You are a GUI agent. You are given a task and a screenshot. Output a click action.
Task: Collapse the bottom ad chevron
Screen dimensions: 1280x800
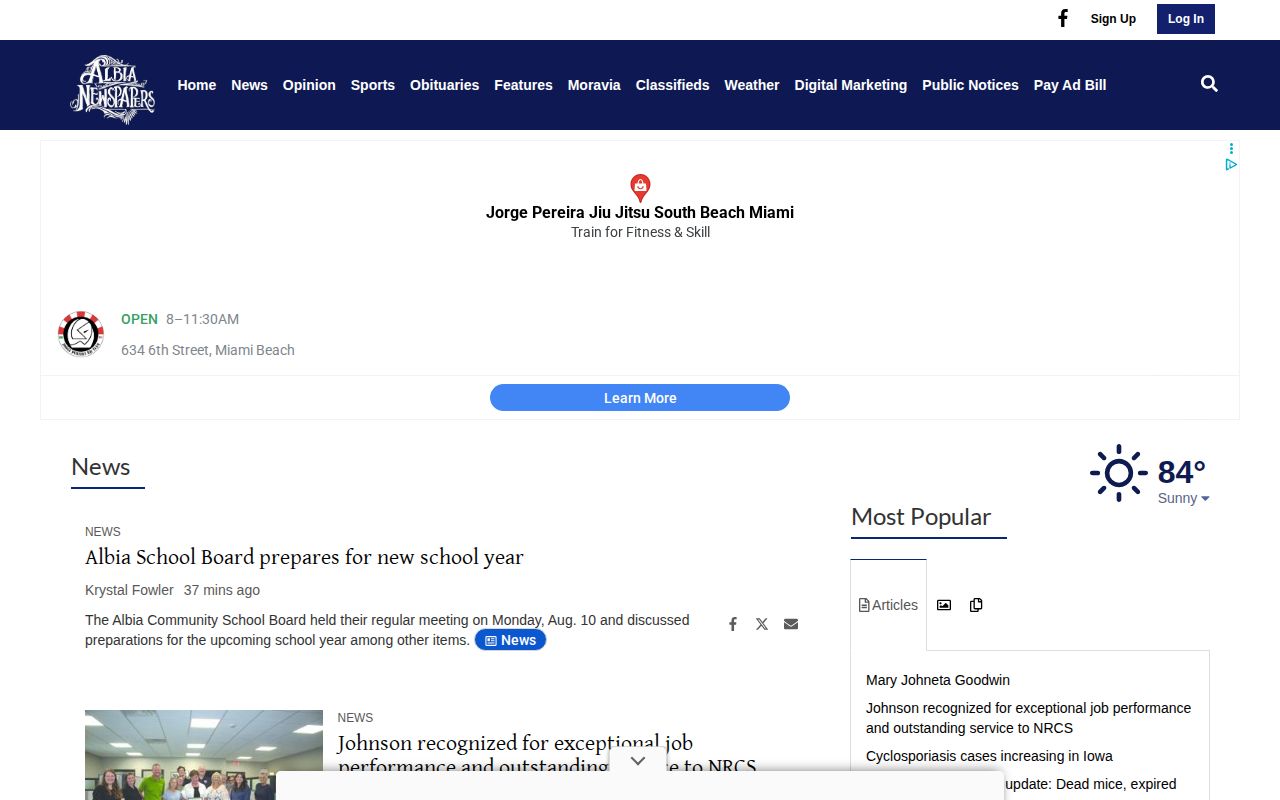pos(638,761)
